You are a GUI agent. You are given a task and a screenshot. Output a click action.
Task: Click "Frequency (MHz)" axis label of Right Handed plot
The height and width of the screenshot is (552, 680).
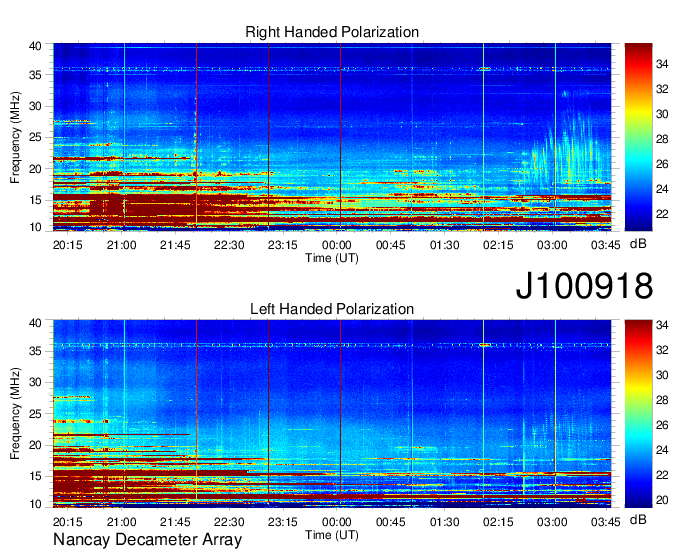pyautogui.click(x=15, y=137)
